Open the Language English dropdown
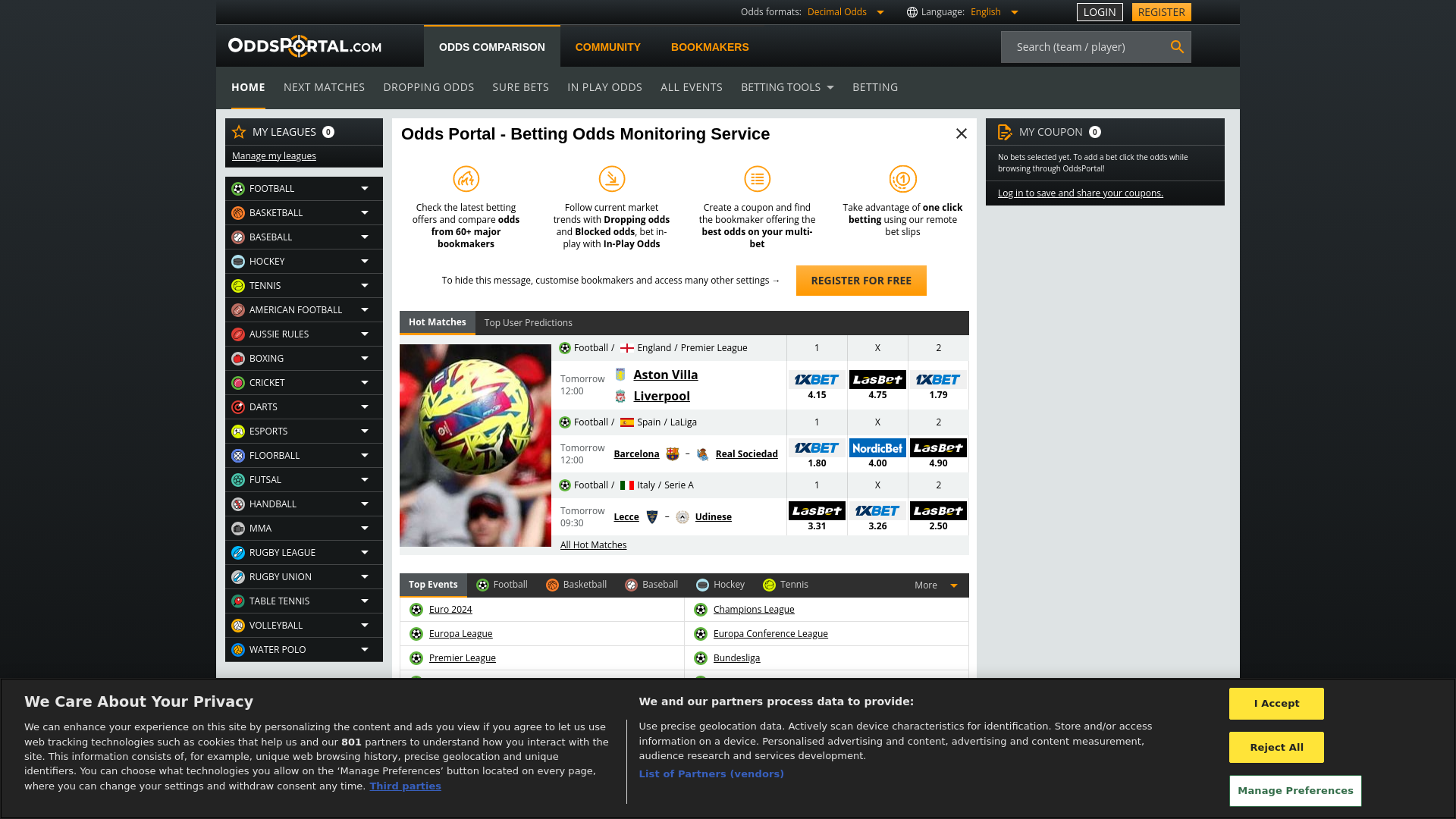 994,12
